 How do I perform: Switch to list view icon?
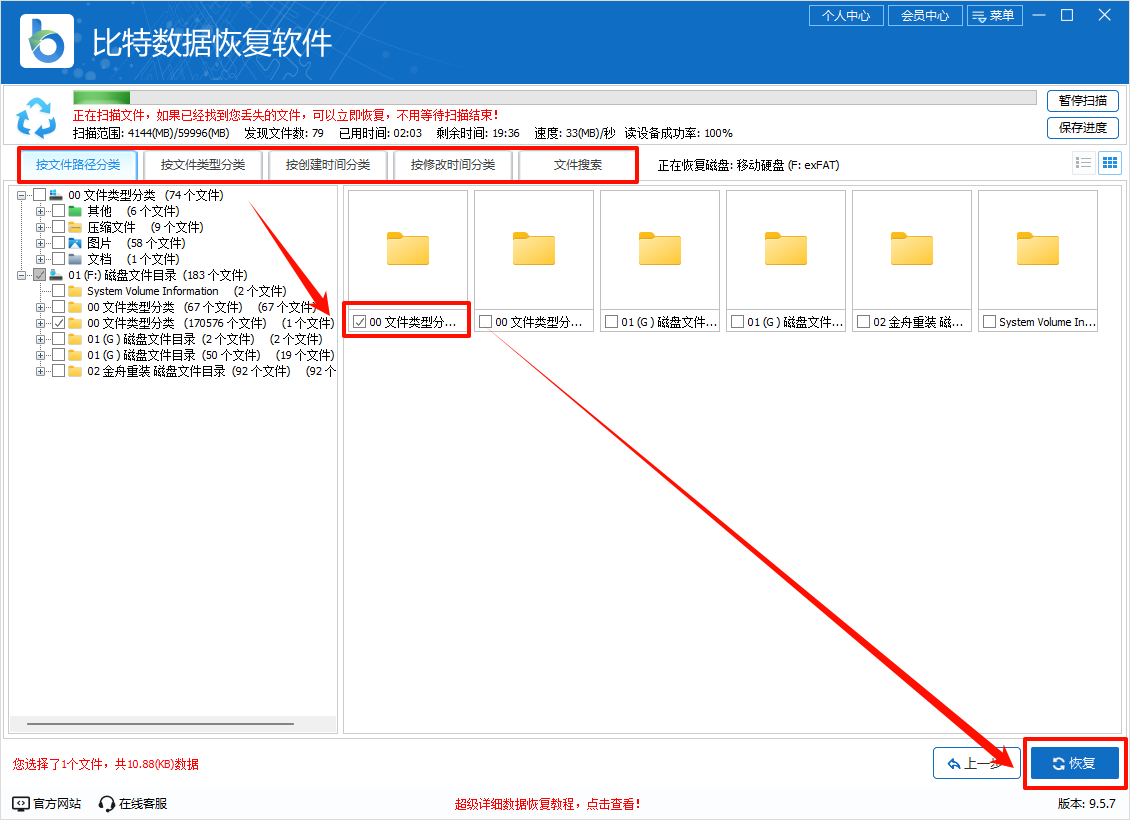pos(1082,163)
